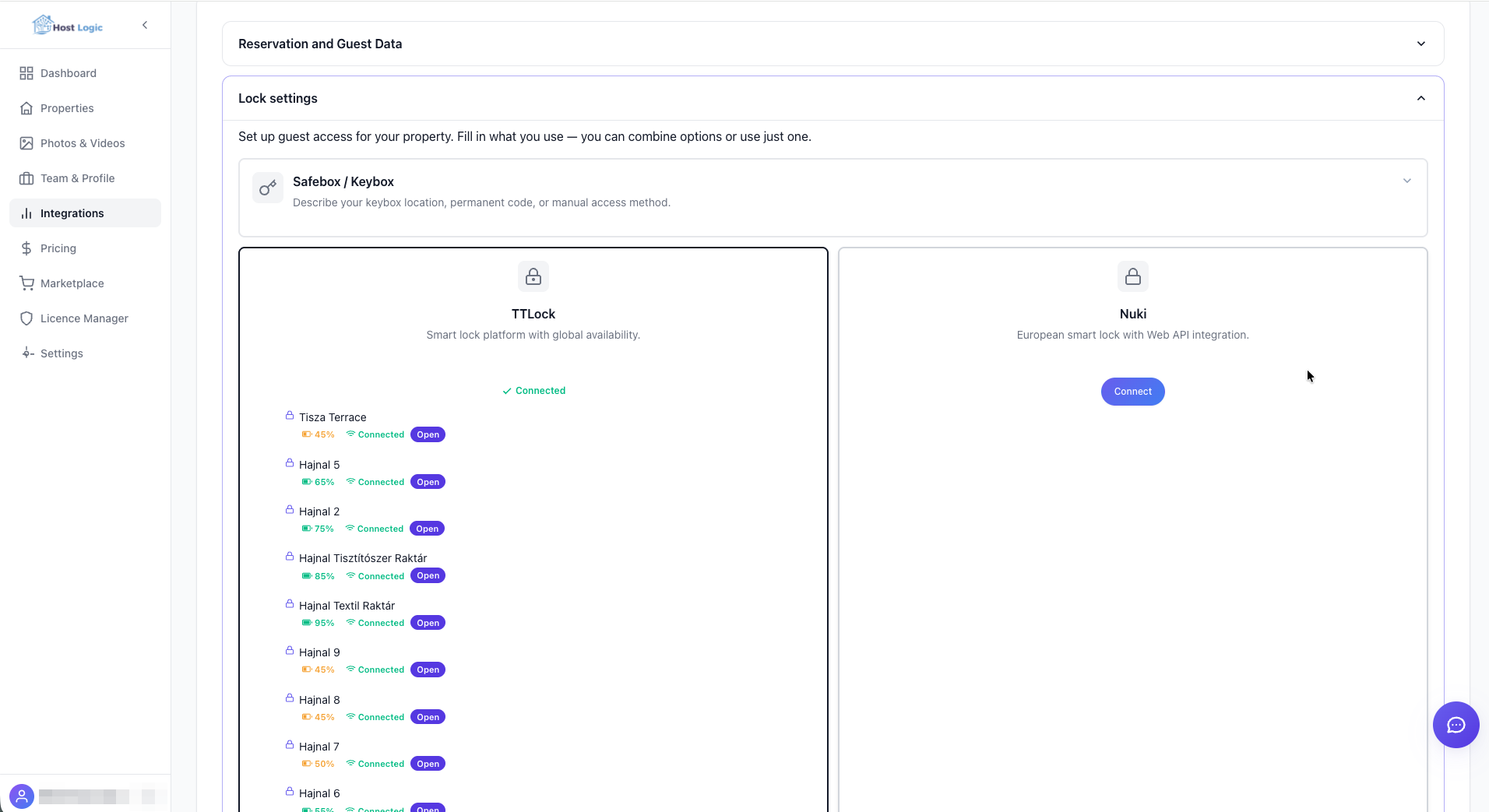
Task: Open the Hajnal 9 lock
Action: coord(428,670)
